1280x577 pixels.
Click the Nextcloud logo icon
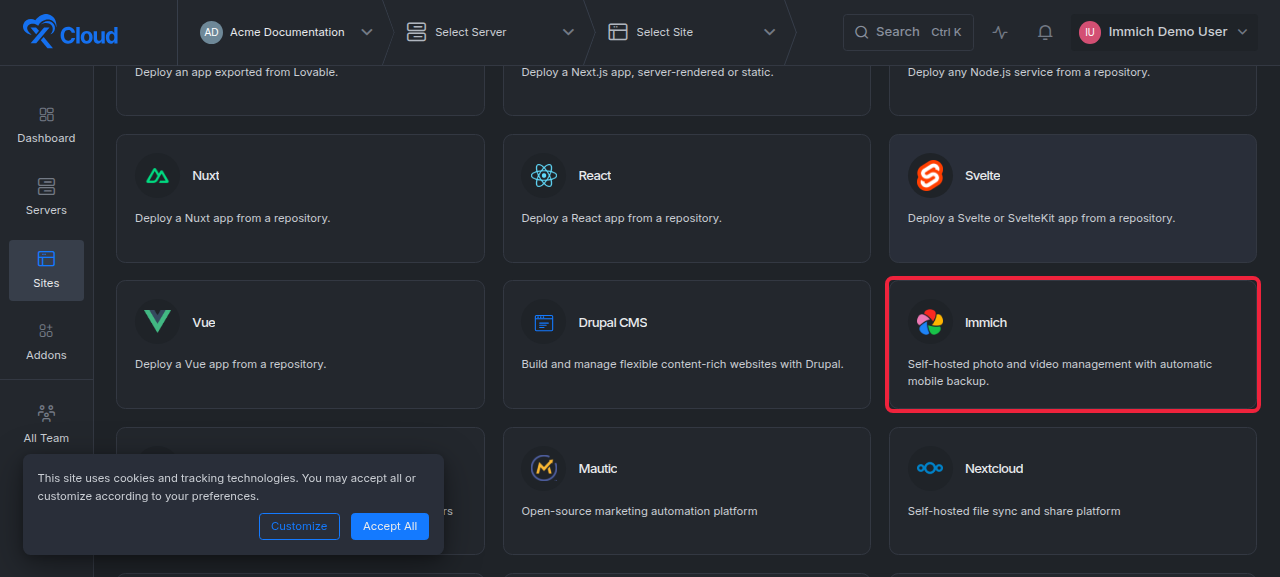931,469
